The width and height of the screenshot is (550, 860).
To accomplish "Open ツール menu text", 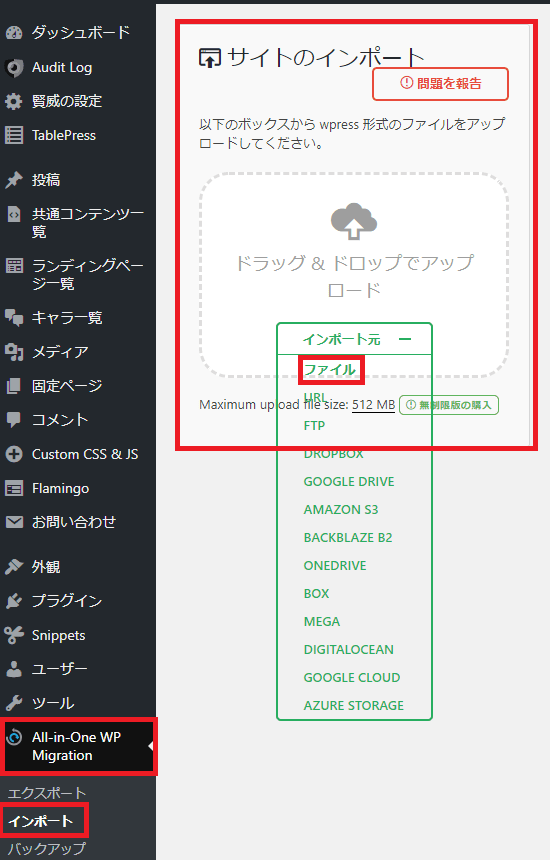I will click(x=53, y=703).
